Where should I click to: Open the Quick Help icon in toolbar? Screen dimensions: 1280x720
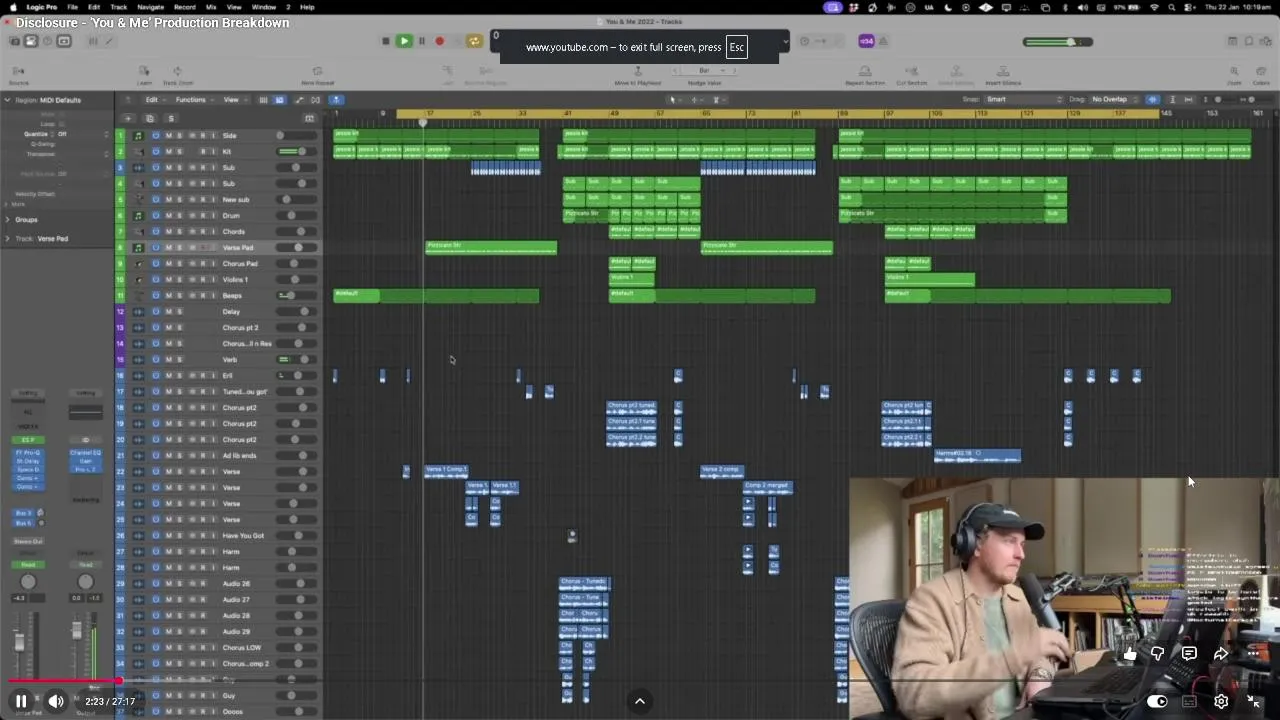tap(47, 41)
